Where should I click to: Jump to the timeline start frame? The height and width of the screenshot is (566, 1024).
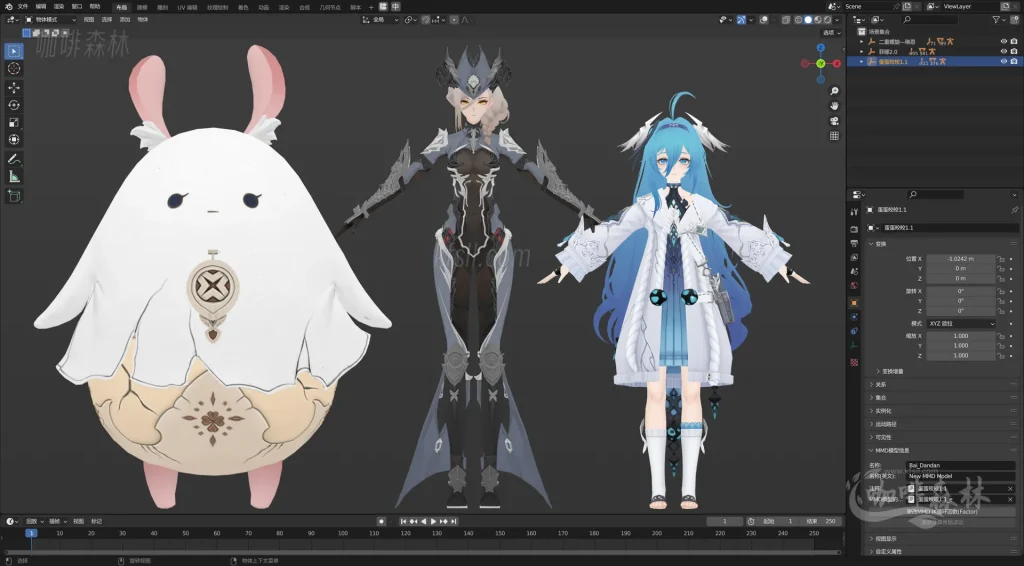point(403,521)
